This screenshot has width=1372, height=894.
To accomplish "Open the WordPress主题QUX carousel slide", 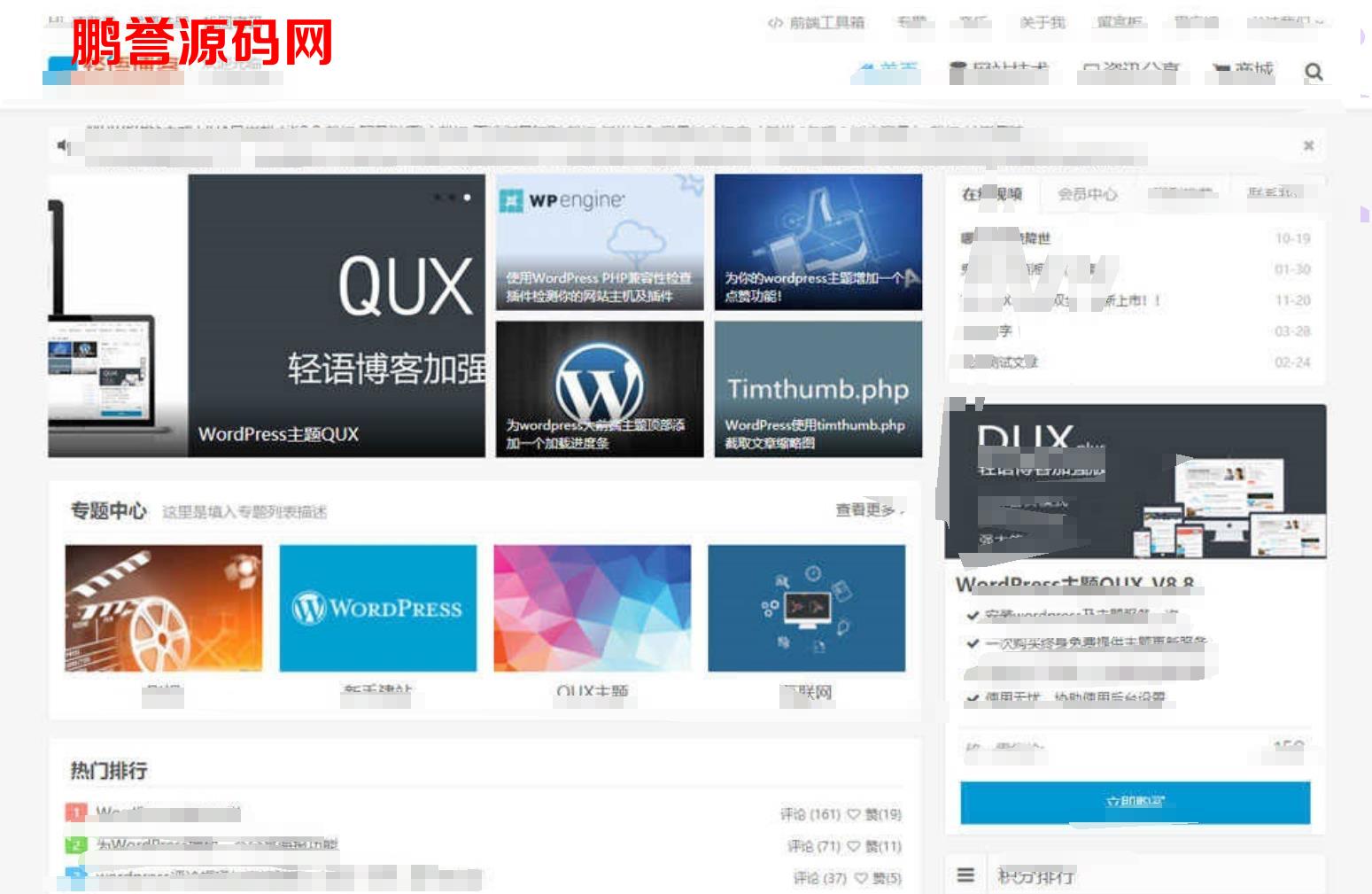I will [267, 315].
